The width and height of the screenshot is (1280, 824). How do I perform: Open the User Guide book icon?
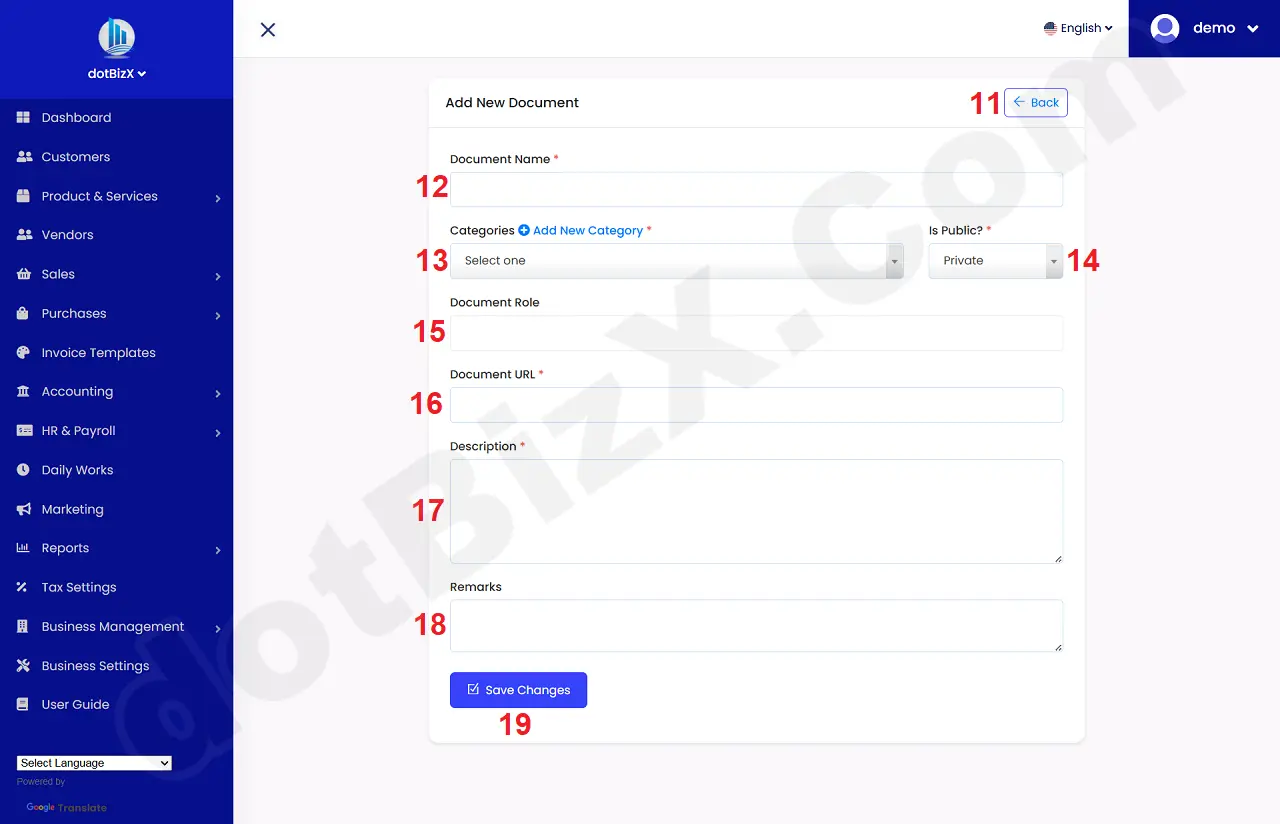coord(22,704)
